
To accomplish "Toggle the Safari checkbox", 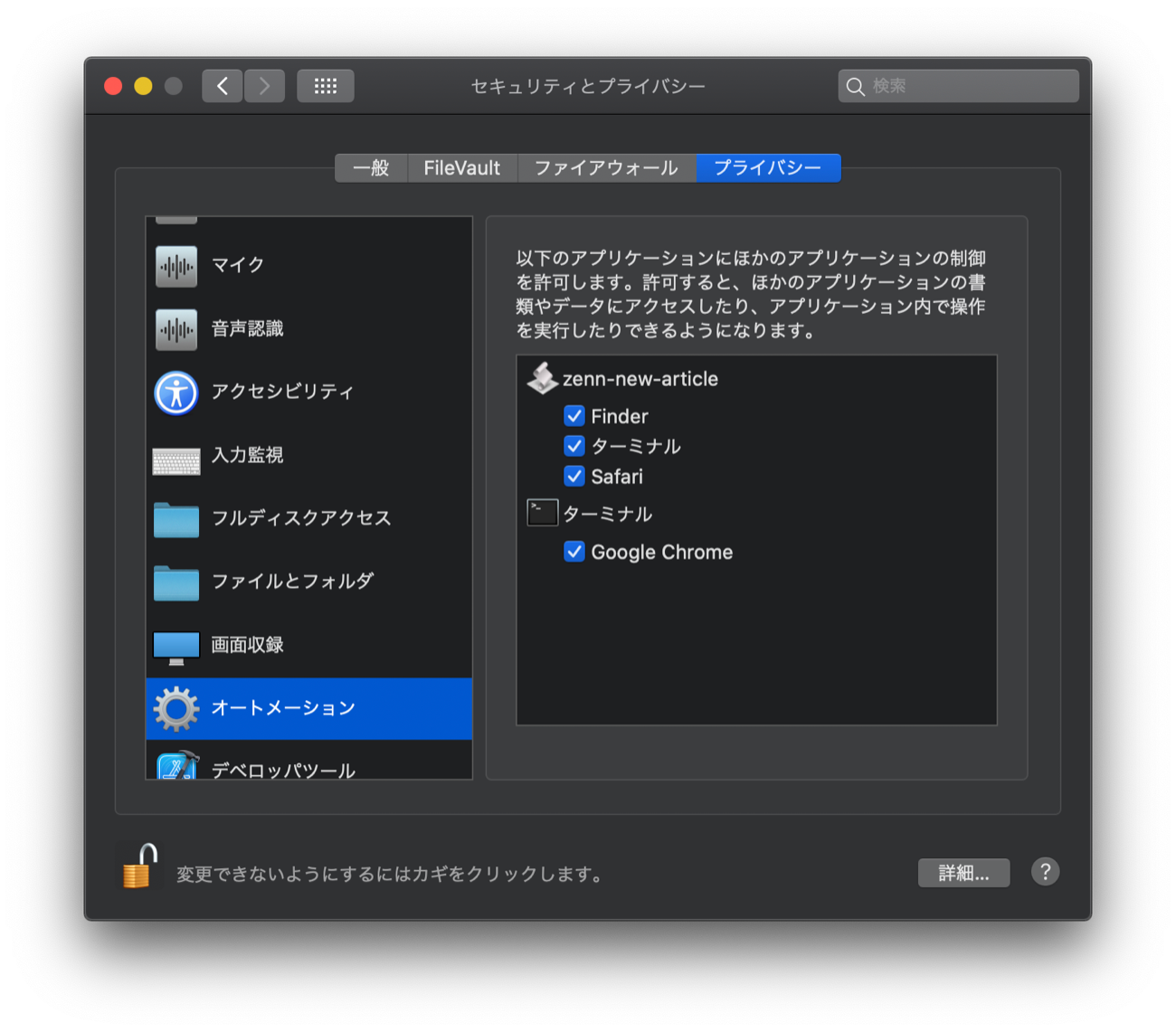I will [x=574, y=476].
